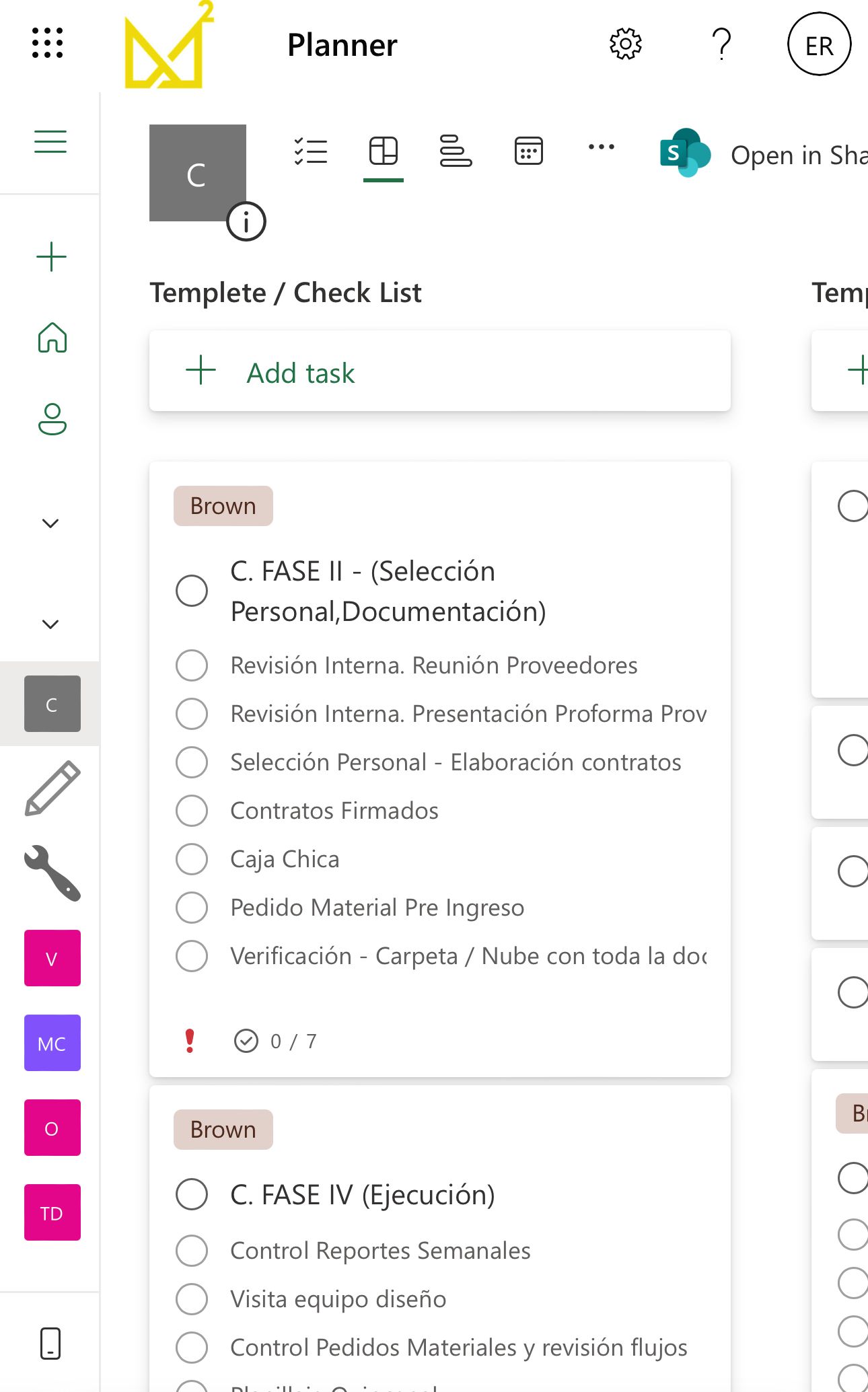Screen dimensions: 868x1392
Task: Check Contratos Firmados checklist item
Action: click(x=192, y=811)
